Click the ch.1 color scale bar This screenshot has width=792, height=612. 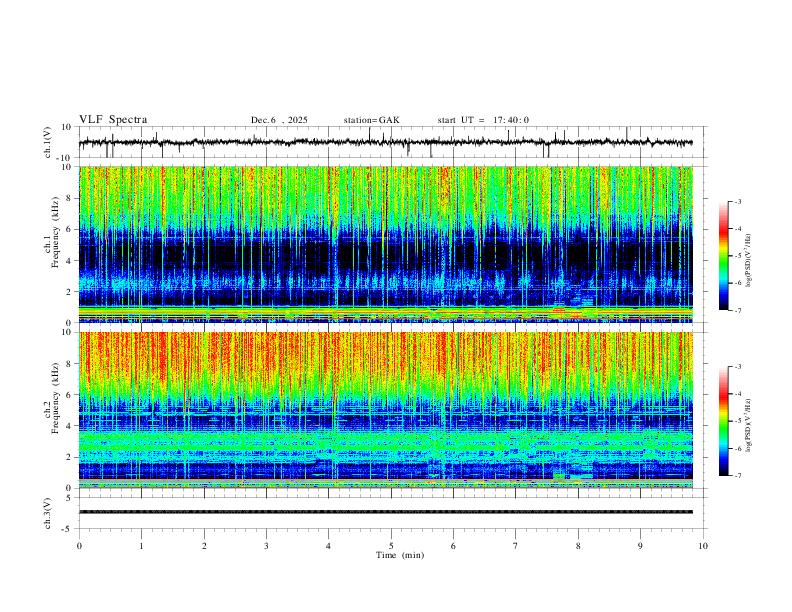pos(723,256)
